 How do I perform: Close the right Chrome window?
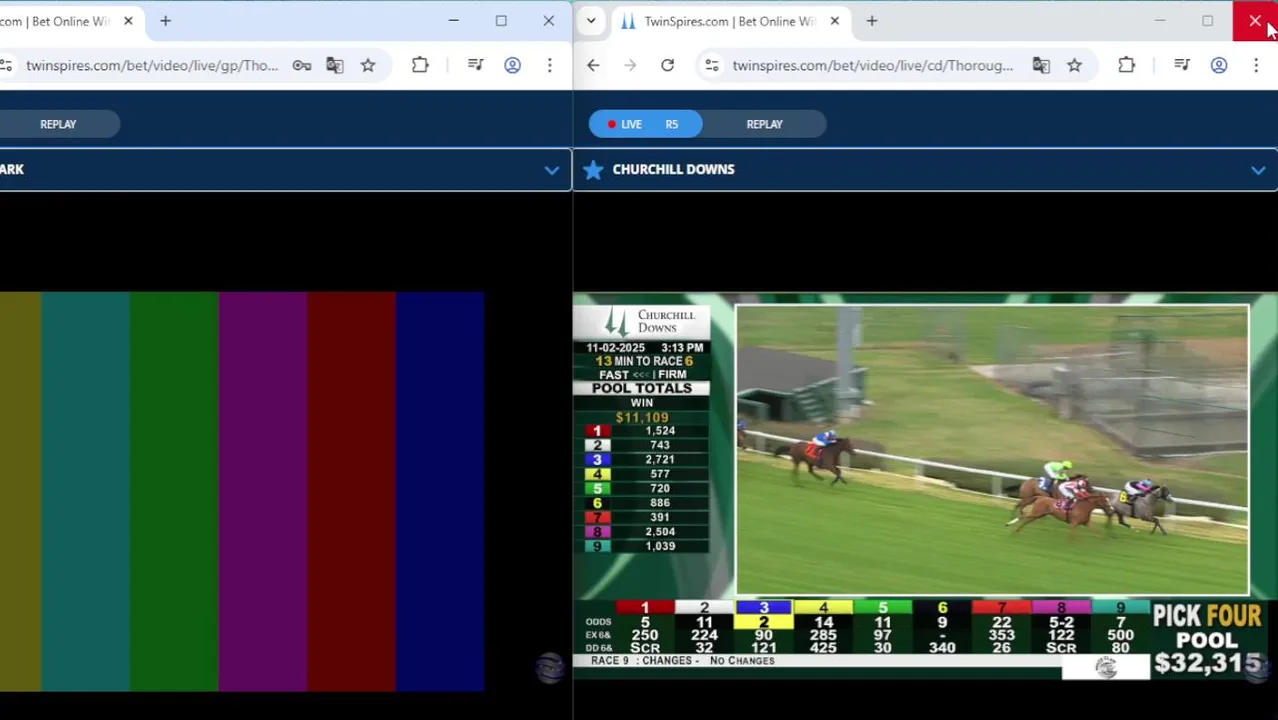point(1255,21)
